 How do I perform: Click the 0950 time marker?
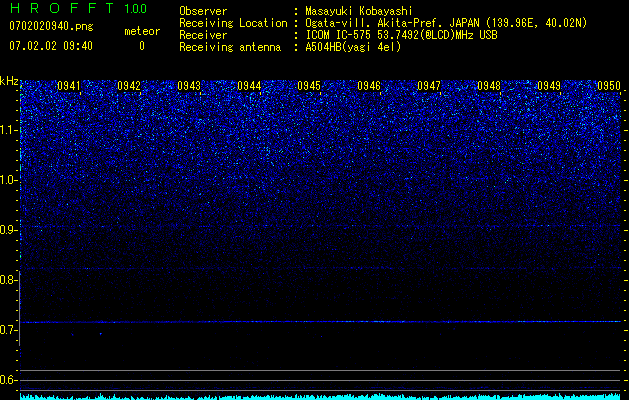point(609,86)
